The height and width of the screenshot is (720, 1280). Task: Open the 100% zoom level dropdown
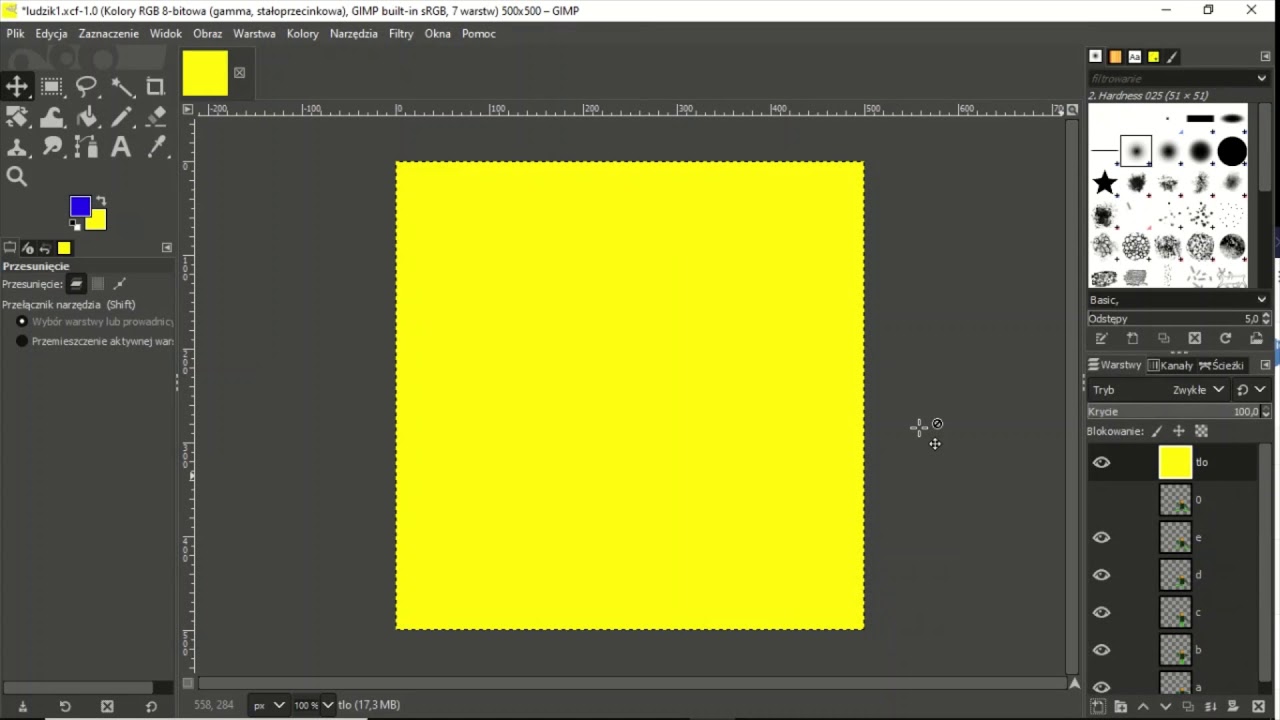[x=313, y=705]
